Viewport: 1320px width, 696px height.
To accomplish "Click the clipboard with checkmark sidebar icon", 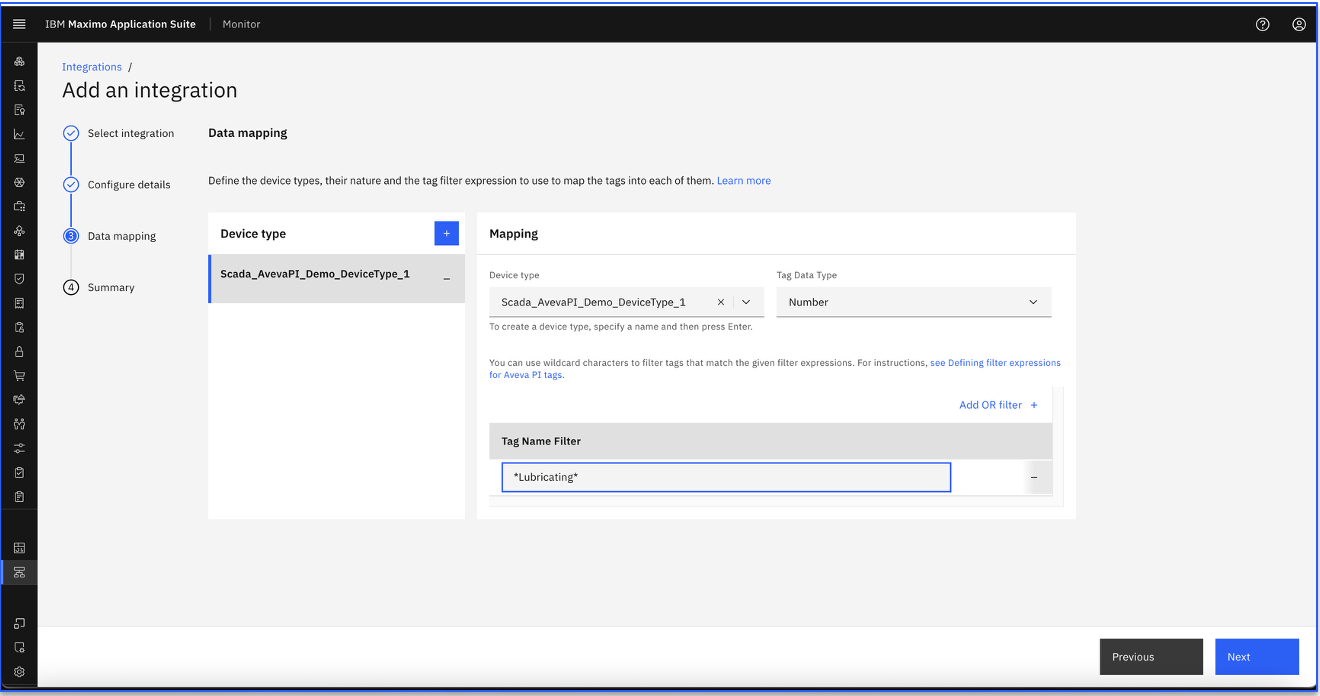I will (19, 472).
